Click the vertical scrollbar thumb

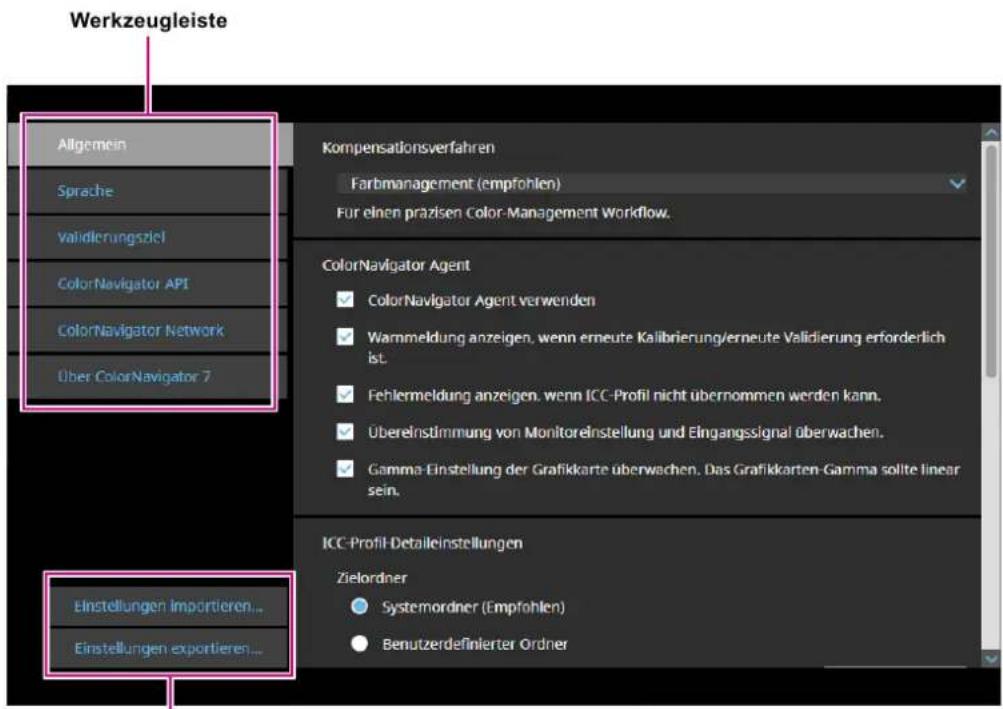[x=991, y=260]
